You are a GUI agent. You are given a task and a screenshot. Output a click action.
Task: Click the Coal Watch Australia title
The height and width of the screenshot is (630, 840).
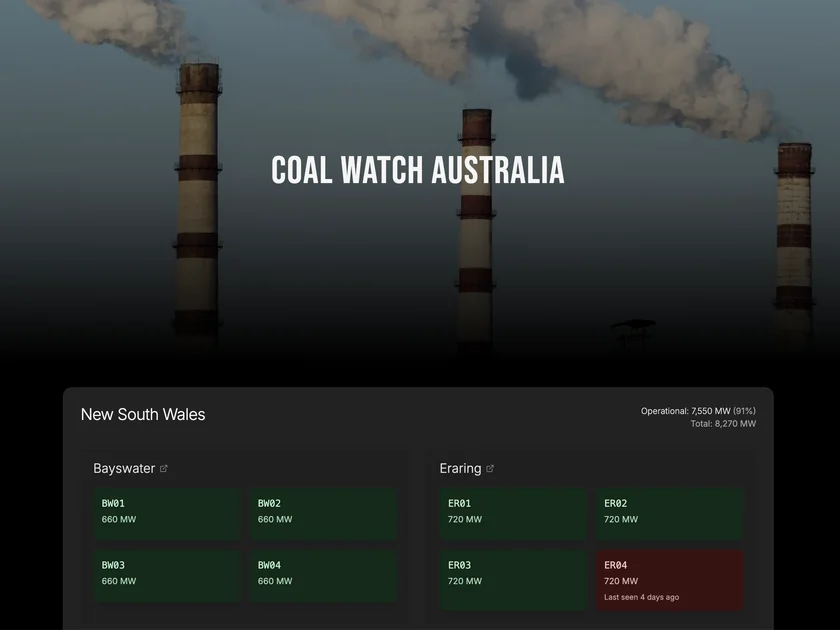(x=417, y=170)
